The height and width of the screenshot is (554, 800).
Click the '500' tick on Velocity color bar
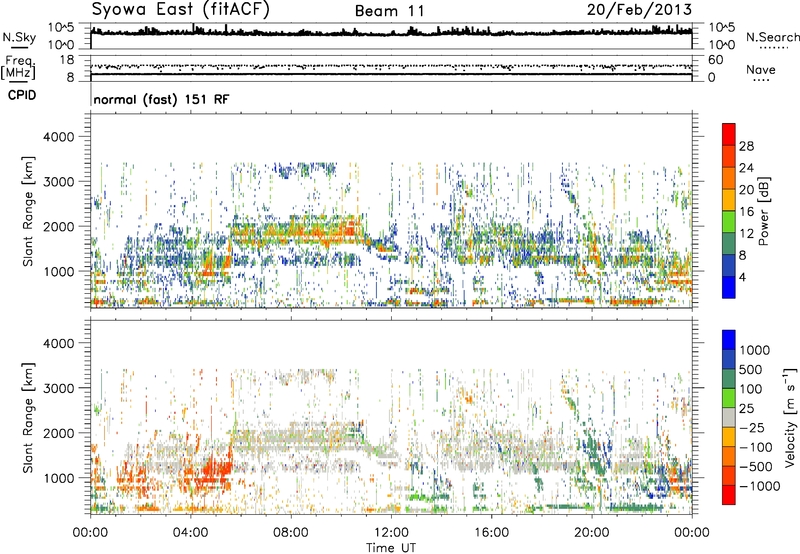click(753, 369)
